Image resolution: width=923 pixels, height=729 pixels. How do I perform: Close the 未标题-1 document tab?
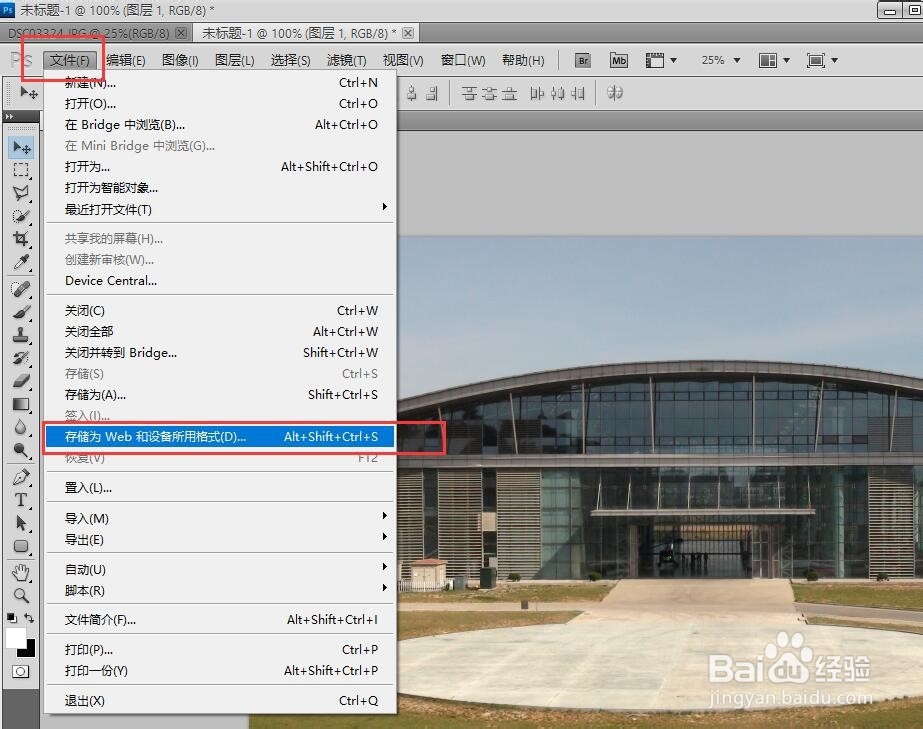click(408, 33)
